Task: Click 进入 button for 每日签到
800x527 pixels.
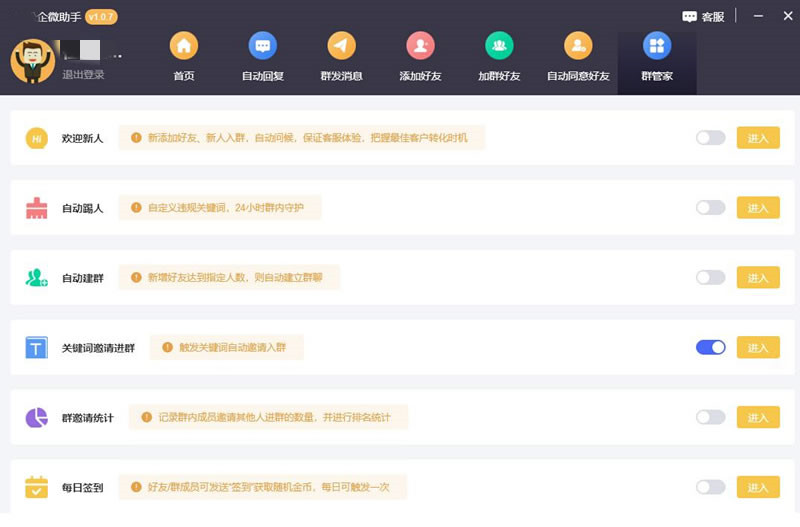Action: point(758,487)
